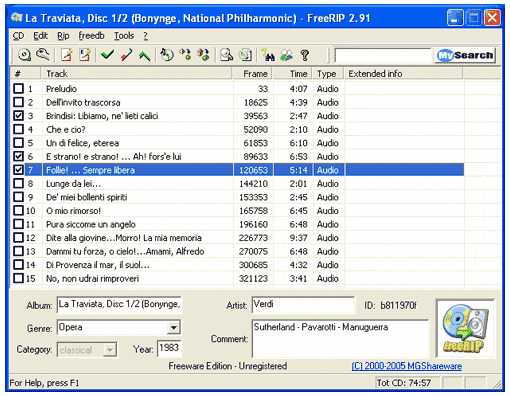The height and width of the screenshot is (396, 510).
Task: Click the first CD disc toolbar icon
Action: pyautogui.click(x=24, y=55)
